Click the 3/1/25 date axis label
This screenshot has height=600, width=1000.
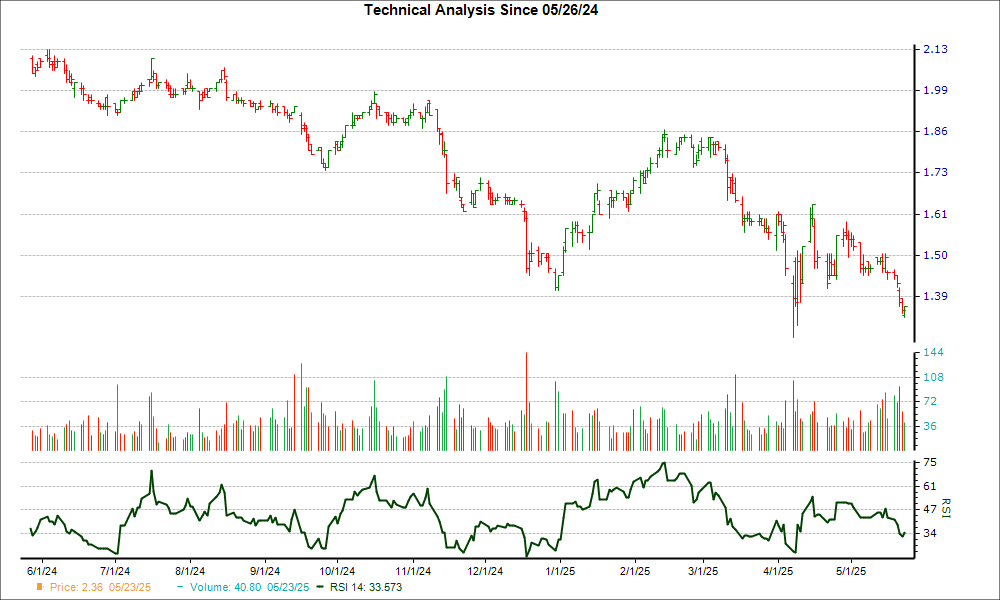703,571
